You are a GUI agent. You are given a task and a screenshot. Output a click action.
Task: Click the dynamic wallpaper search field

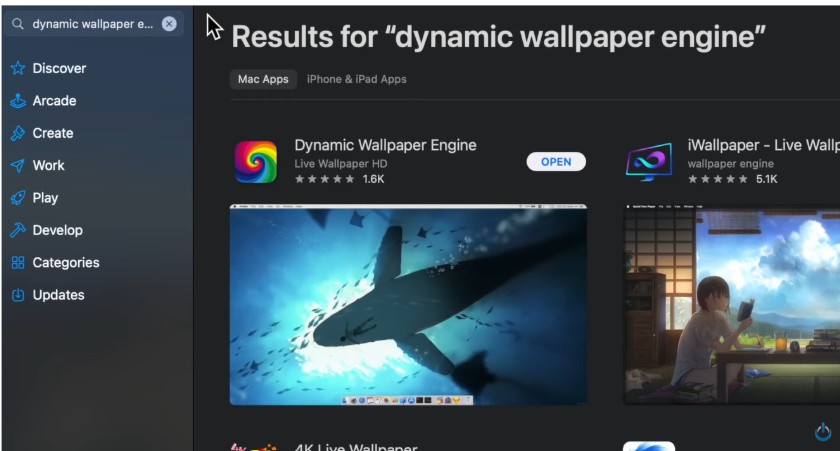(94, 24)
